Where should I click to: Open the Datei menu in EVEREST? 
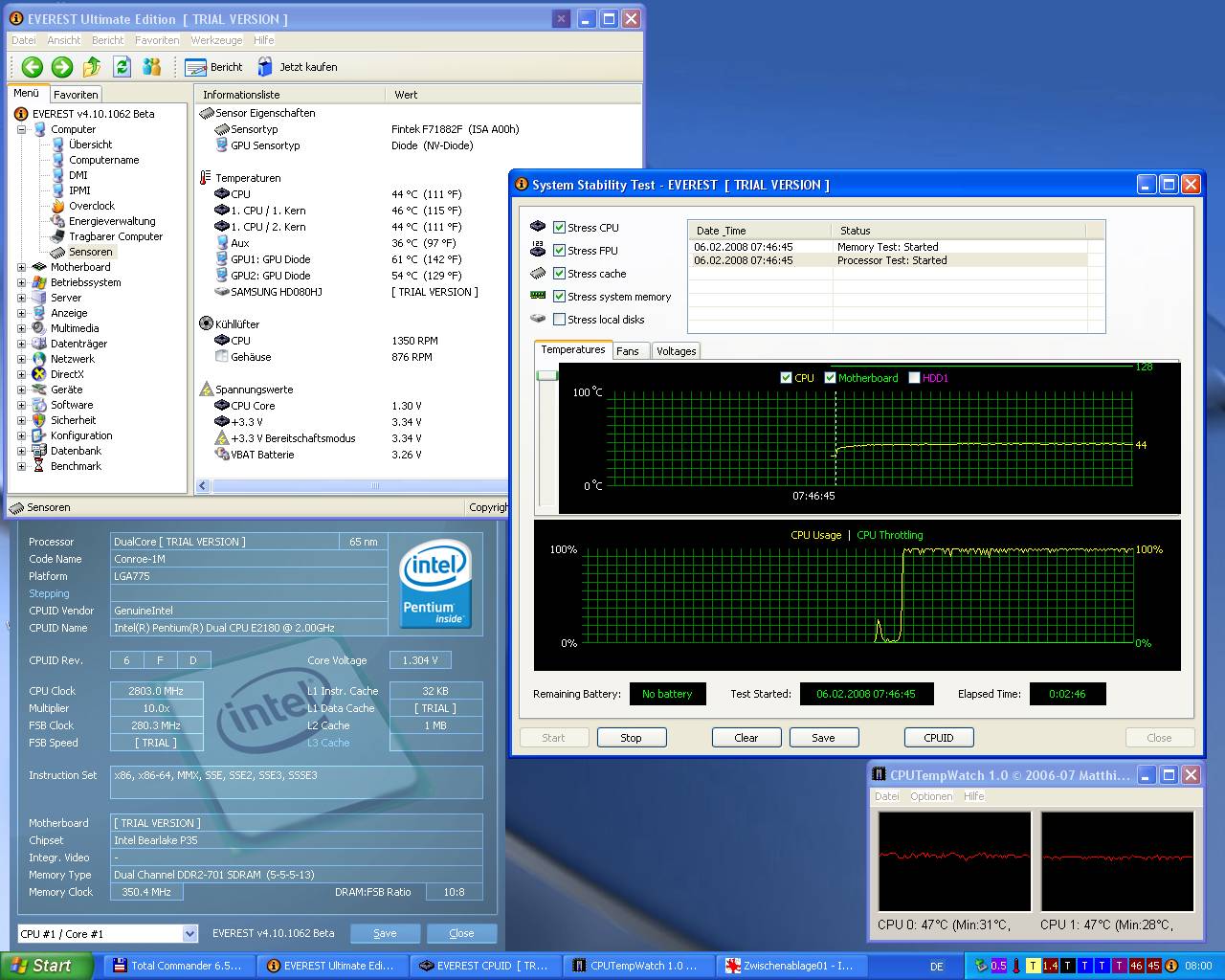24,40
